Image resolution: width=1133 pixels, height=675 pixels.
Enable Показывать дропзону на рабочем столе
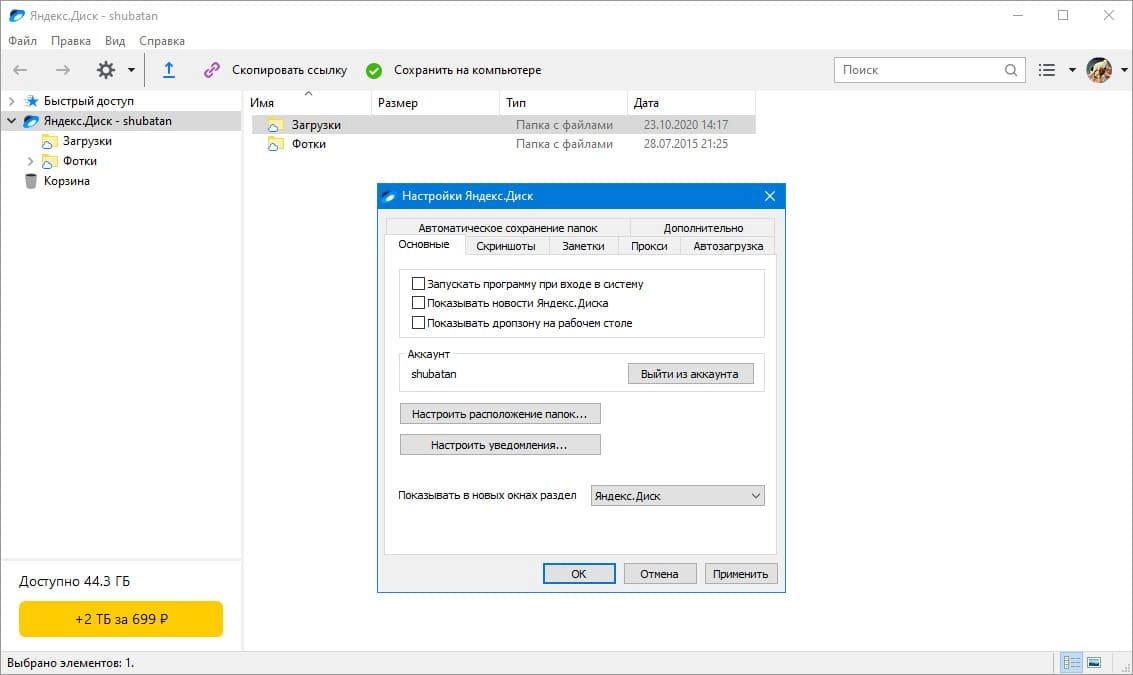418,322
